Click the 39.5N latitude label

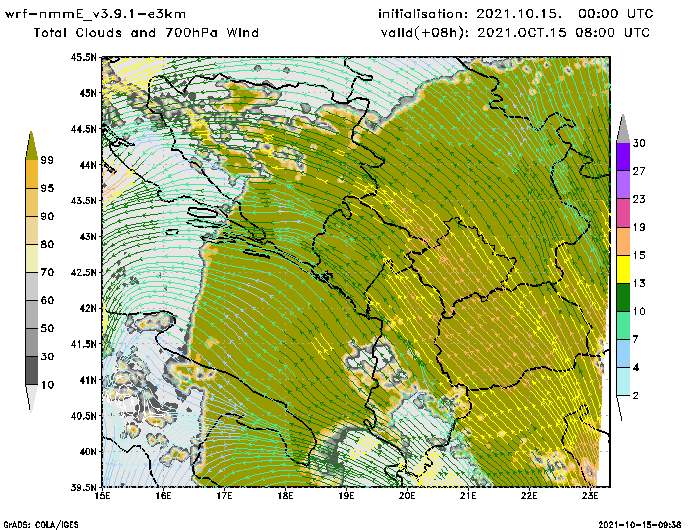coord(83,487)
